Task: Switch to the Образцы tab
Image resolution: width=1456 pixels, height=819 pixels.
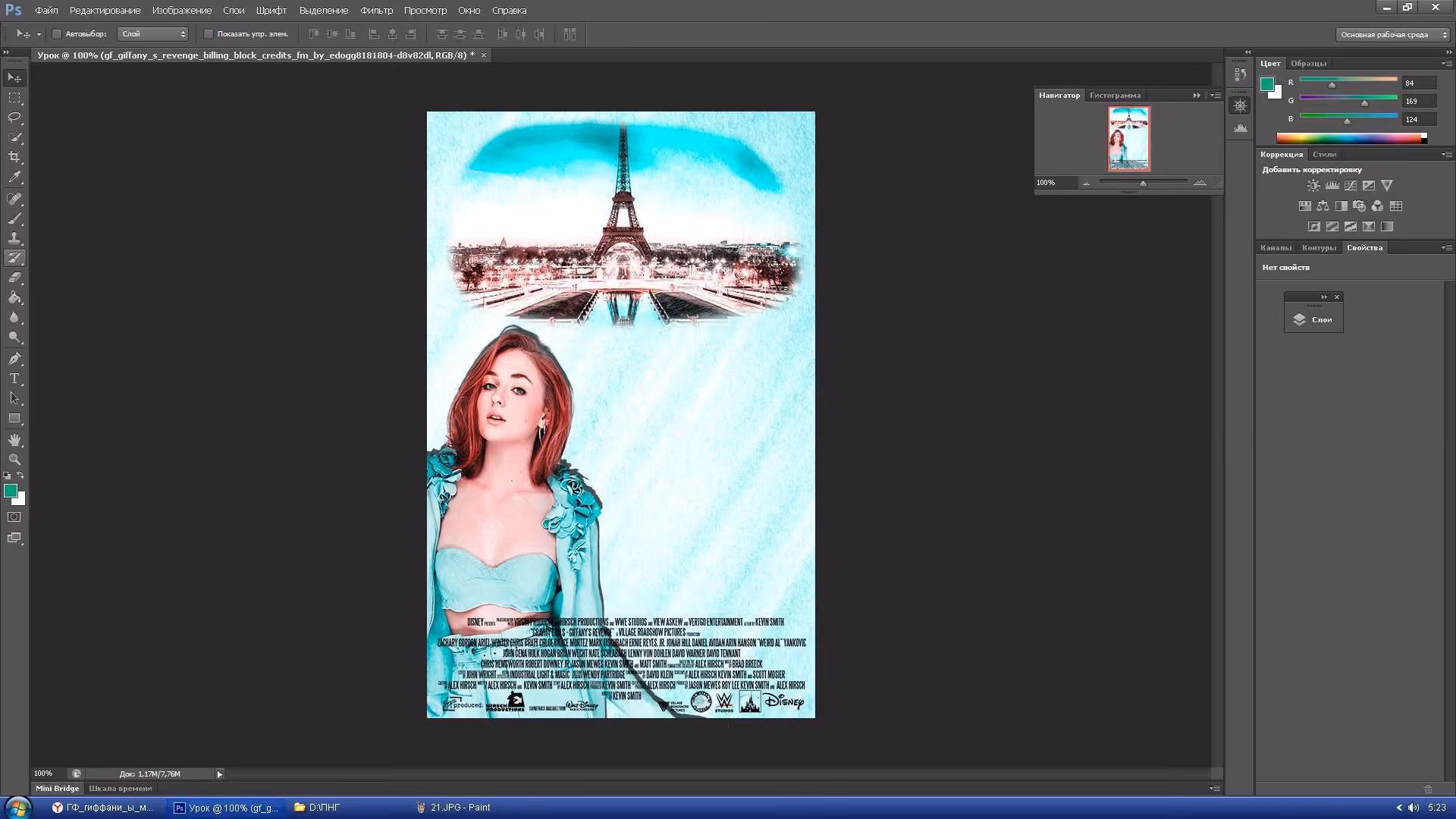Action: pos(1309,64)
